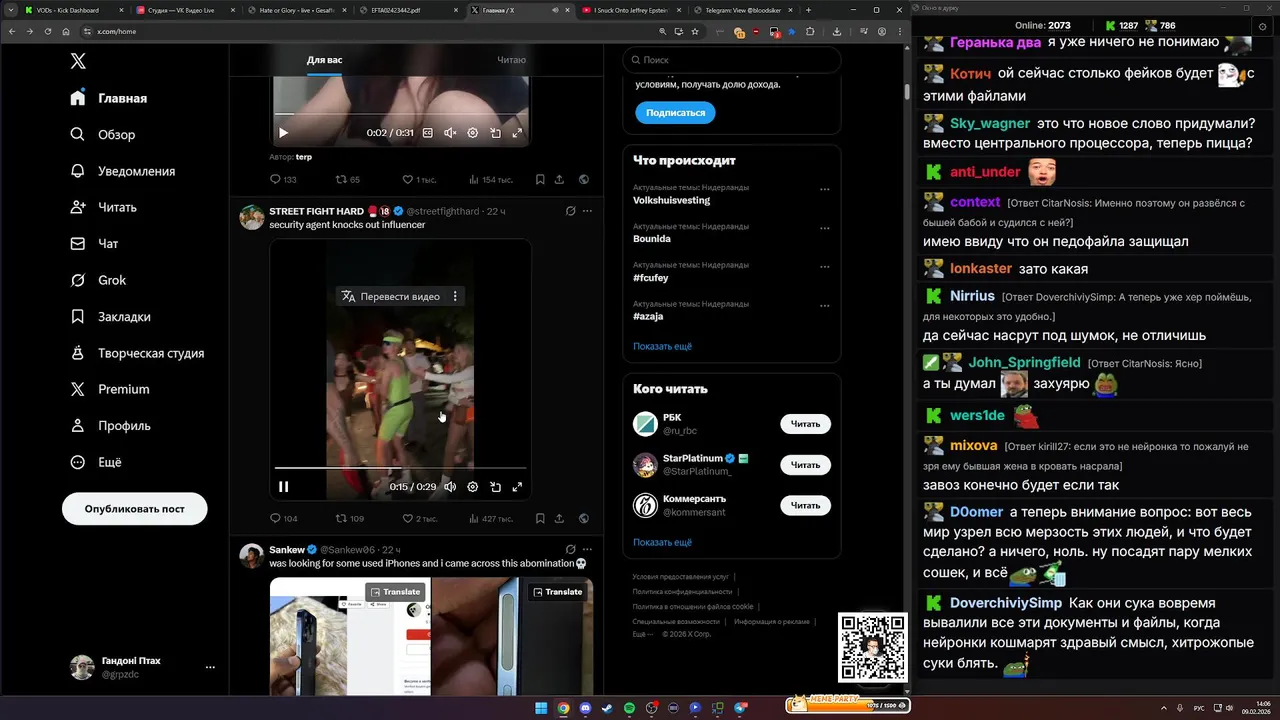1280x720 pixels.
Task: Switch to the Читаю tab
Action: (511, 60)
